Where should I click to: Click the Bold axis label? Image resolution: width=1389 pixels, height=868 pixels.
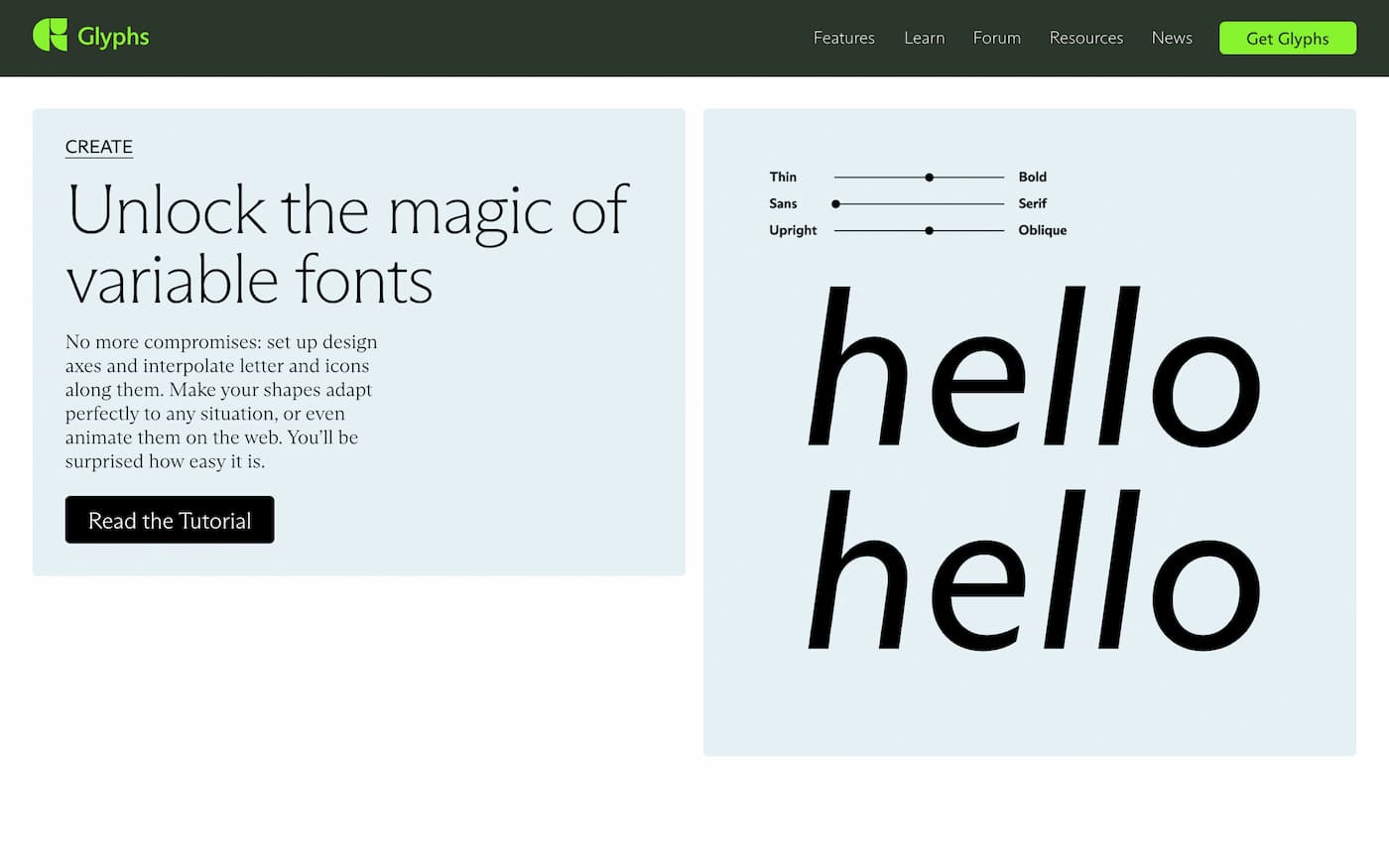1033,177
